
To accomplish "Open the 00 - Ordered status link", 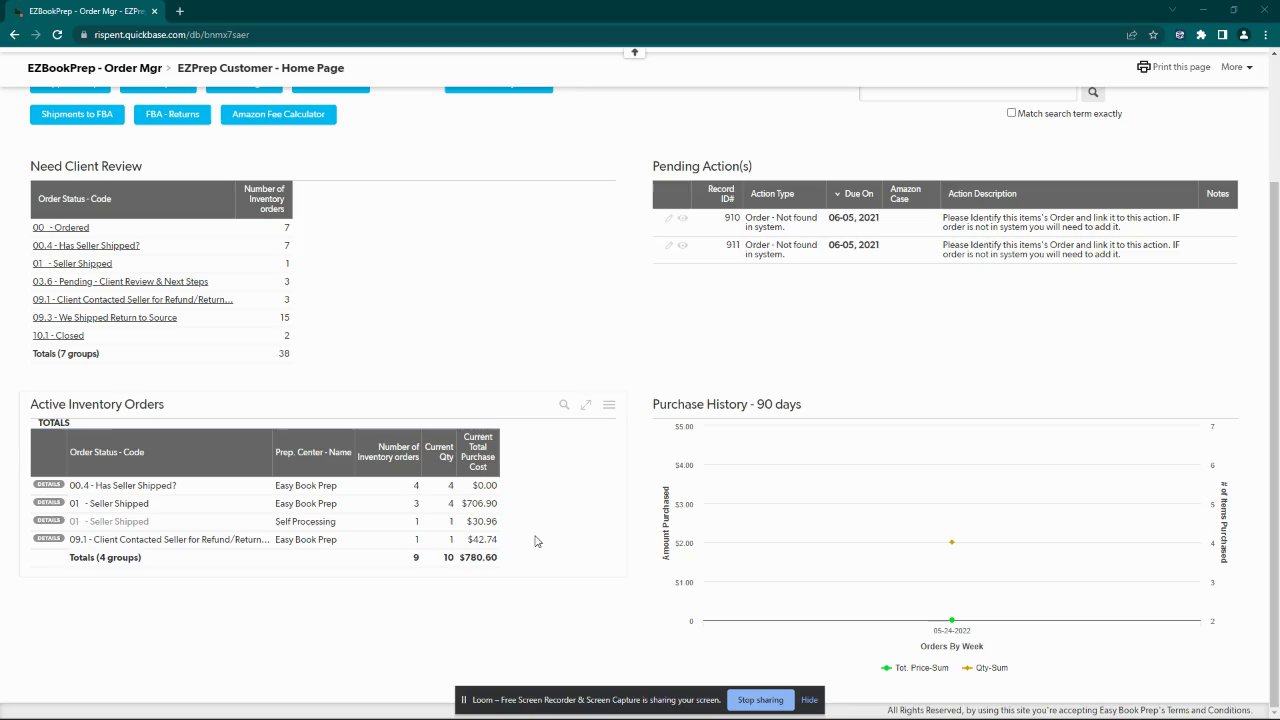I will pyautogui.click(x=61, y=227).
